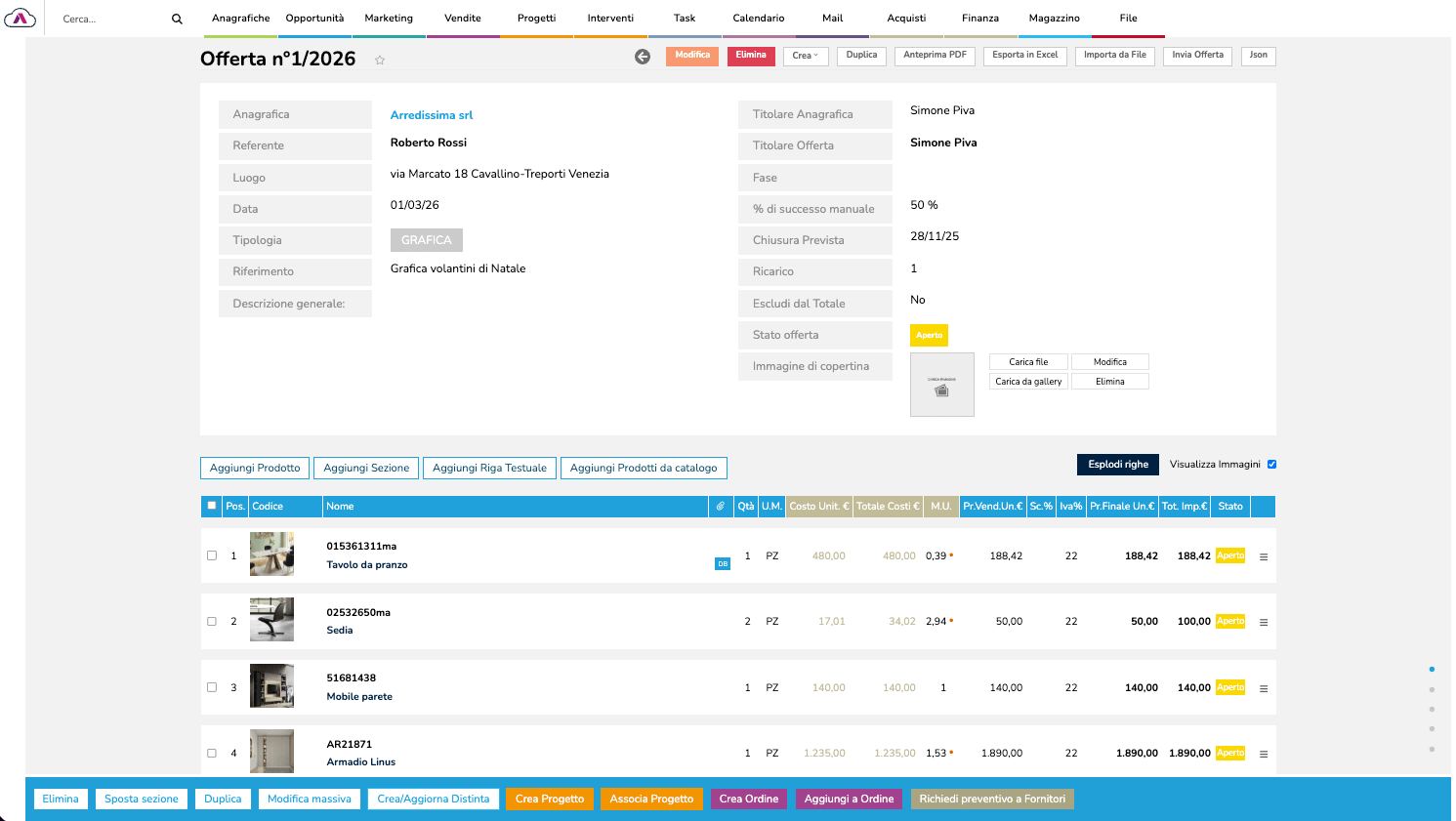
Task: Open the Vendite menu
Action: coord(463,19)
